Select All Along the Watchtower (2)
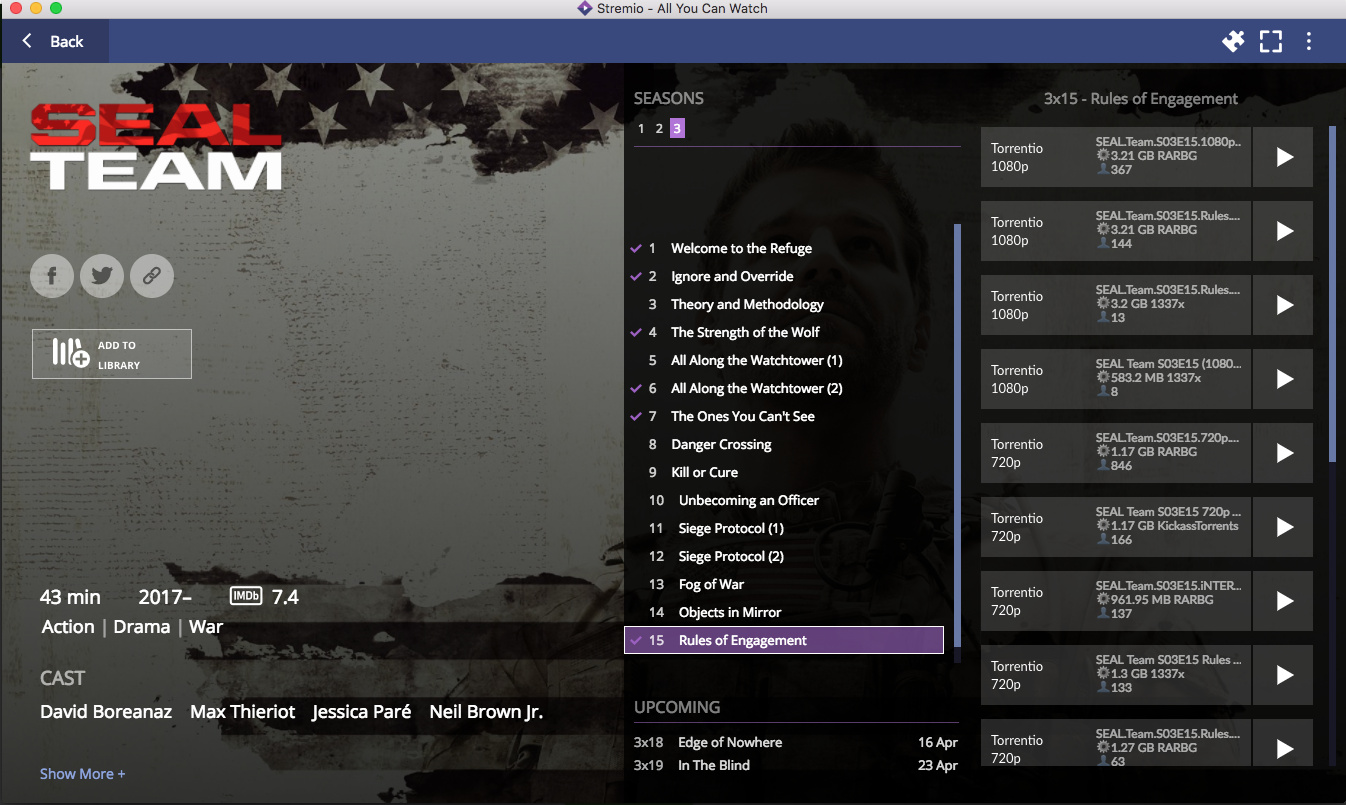1346x805 pixels. [x=784, y=388]
